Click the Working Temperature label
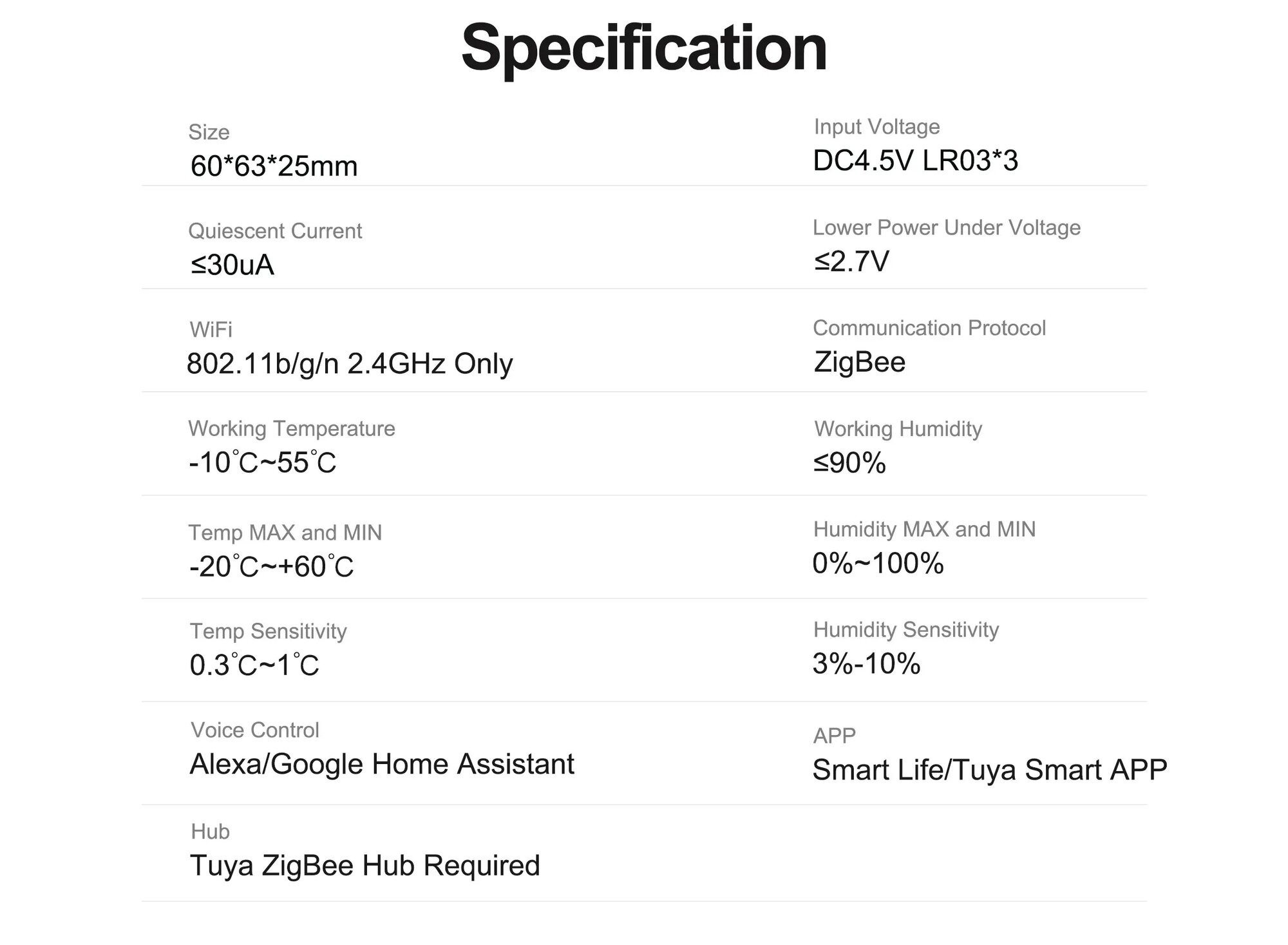 (x=291, y=428)
